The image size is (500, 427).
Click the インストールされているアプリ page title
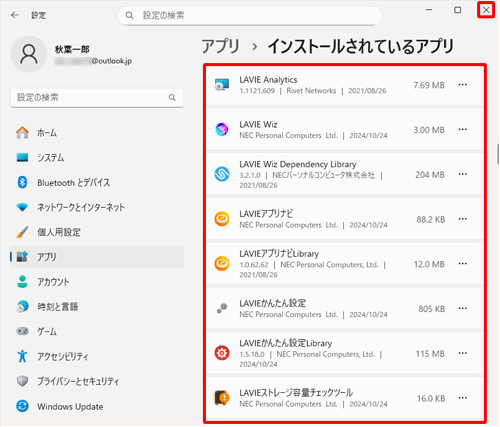pos(361,46)
